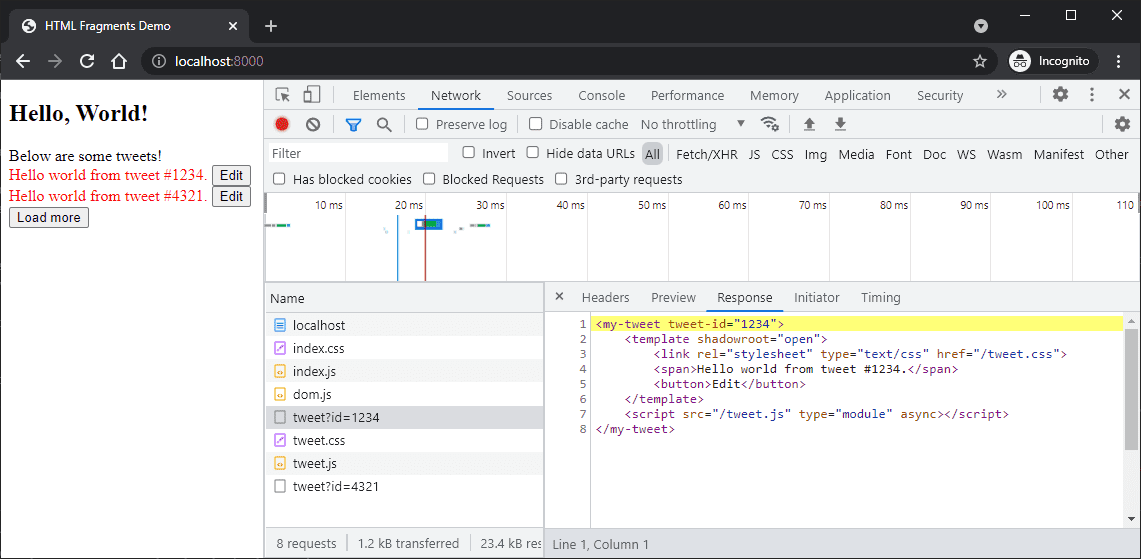This screenshot has height=559, width=1141.
Task: Open the No throttling dropdown
Action: pyautogui.click(x=693, y=124)
